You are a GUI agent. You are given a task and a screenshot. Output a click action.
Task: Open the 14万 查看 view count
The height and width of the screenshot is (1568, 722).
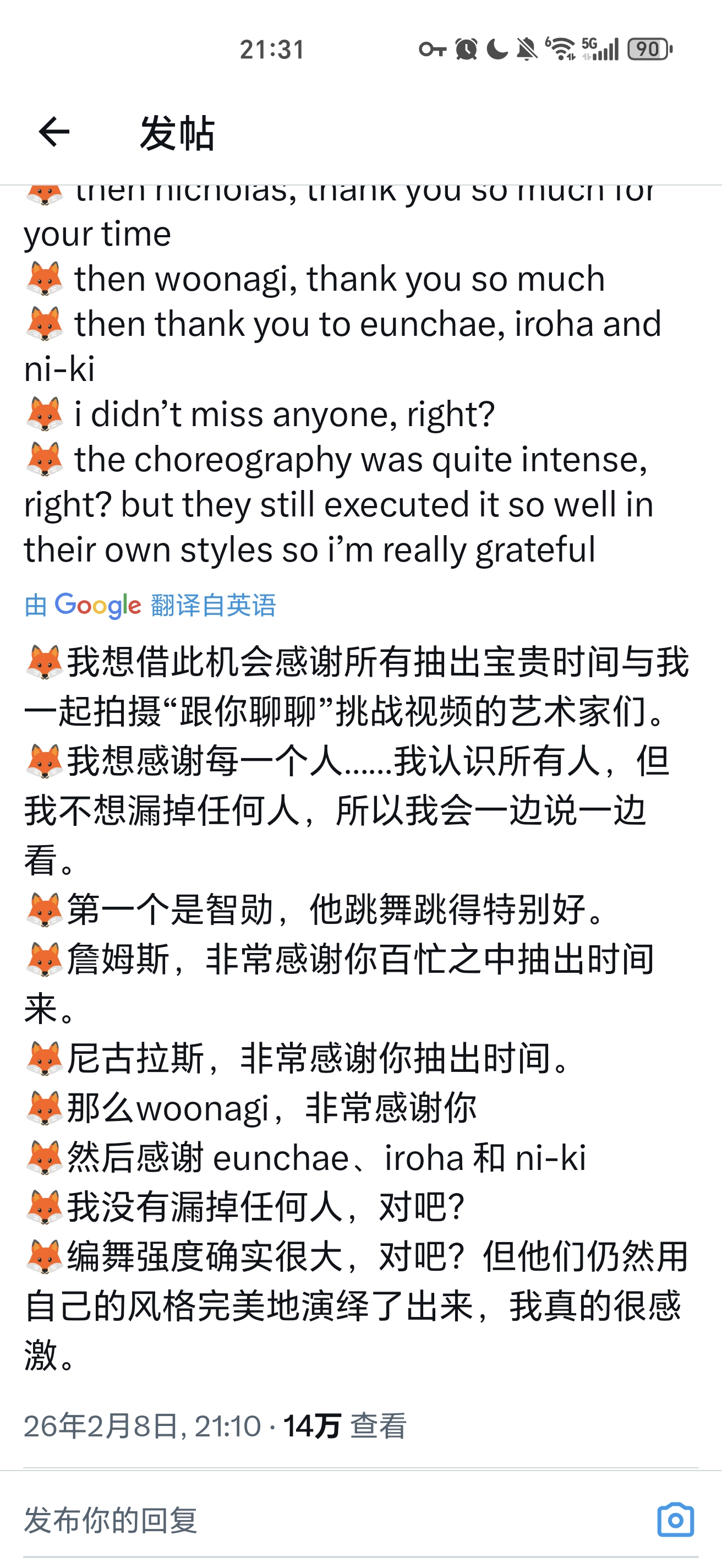[x=344, y=1426]
